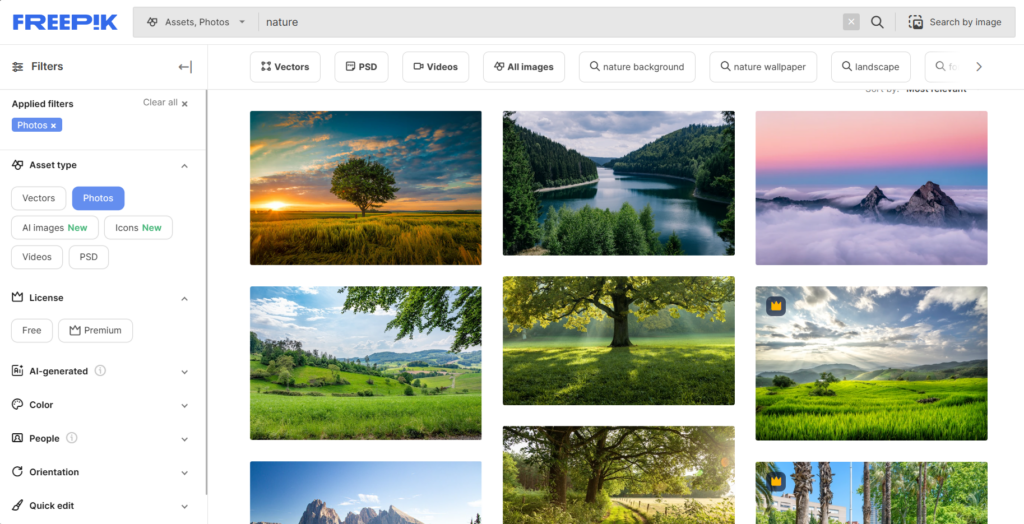The image size is (1024, 524).
Task: Toggle the Free license filter
Action: (32, 330)
